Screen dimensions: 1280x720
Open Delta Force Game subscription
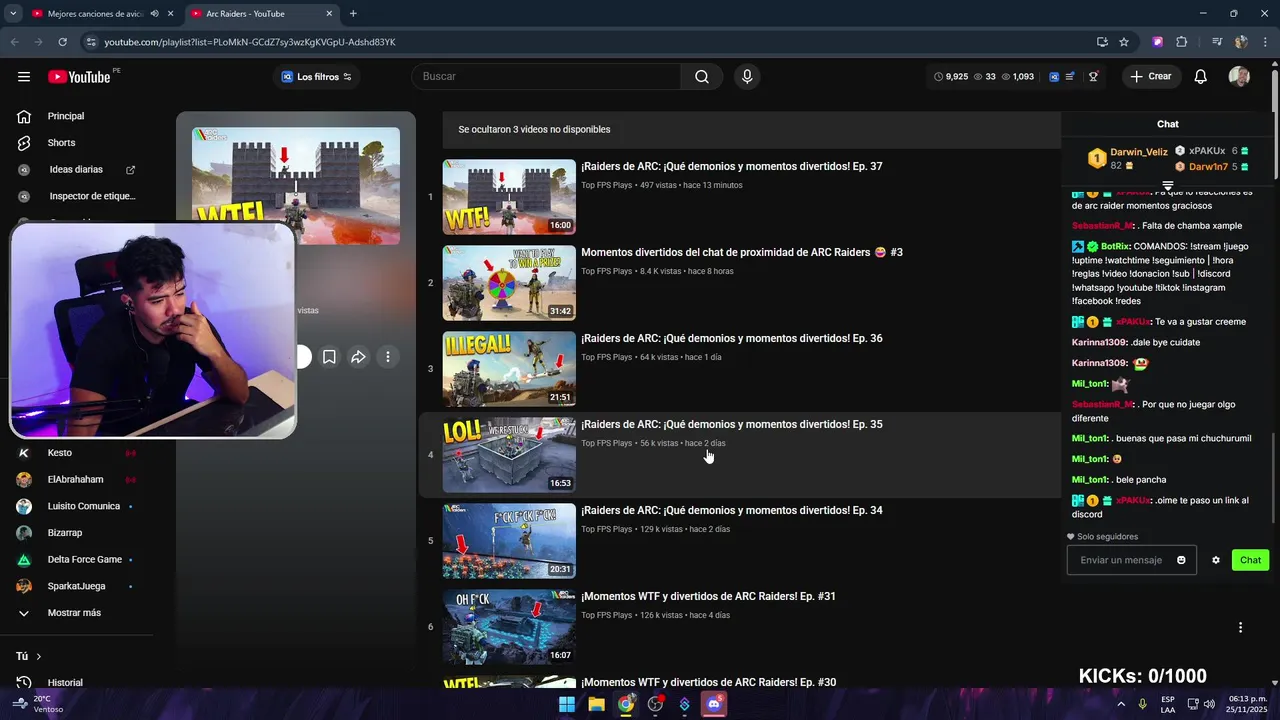click(85, 560)
